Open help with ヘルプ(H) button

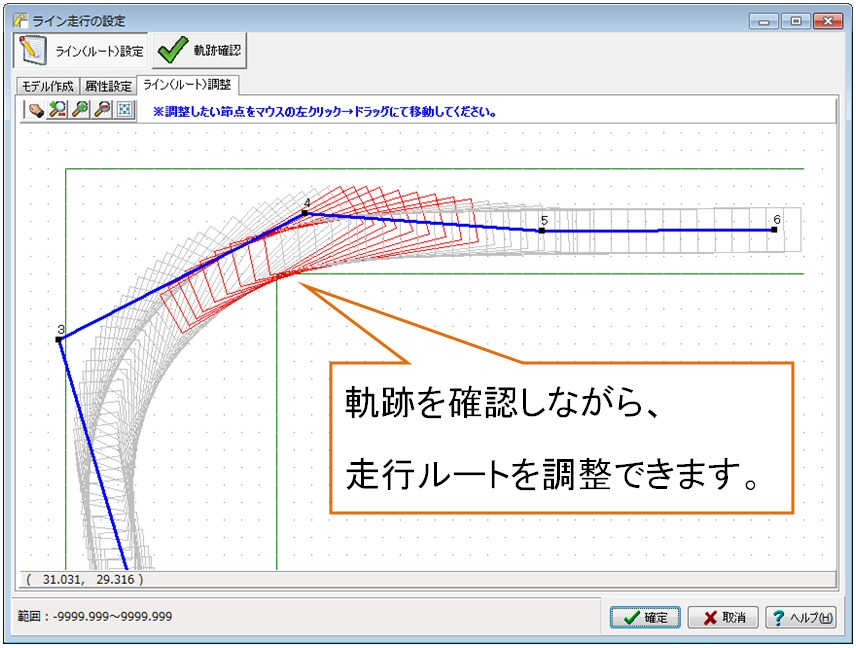pyautogui.click(x=801, y=617)
